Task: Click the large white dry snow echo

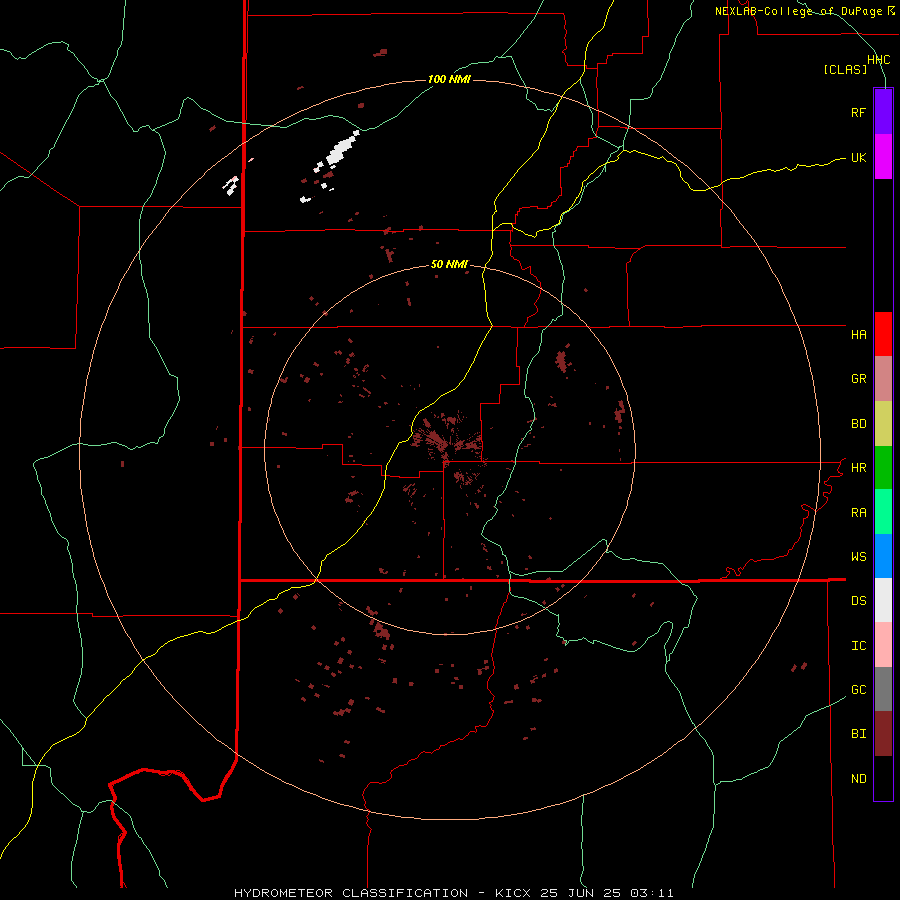Action: 342,149
